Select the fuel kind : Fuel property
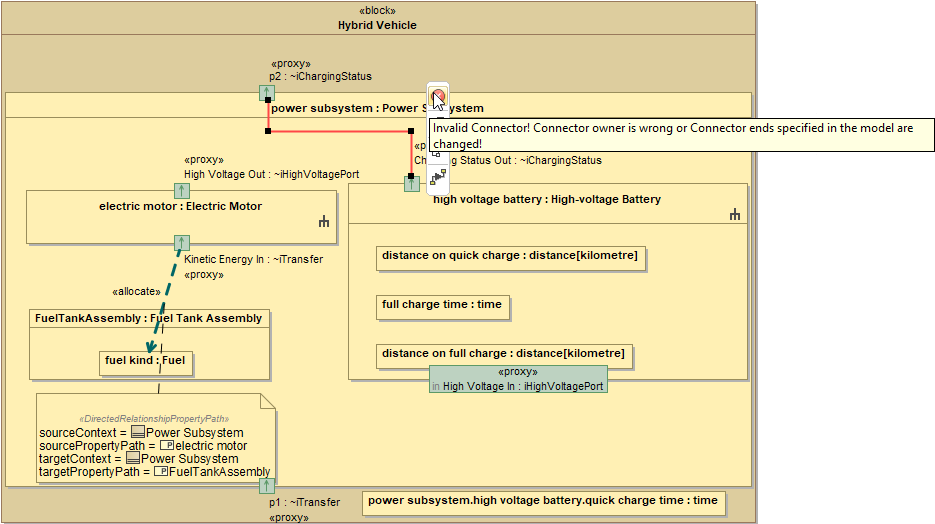 tap(146, 362)
